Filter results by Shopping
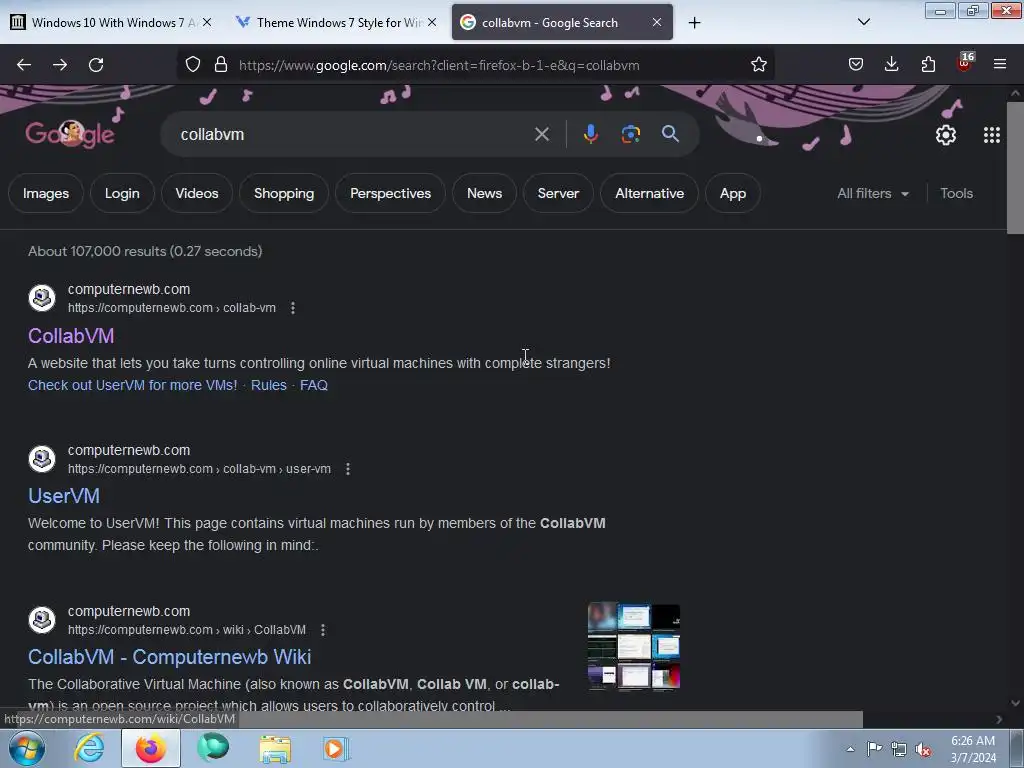Viewport: 1024px width, 768px height. (283, 193)
